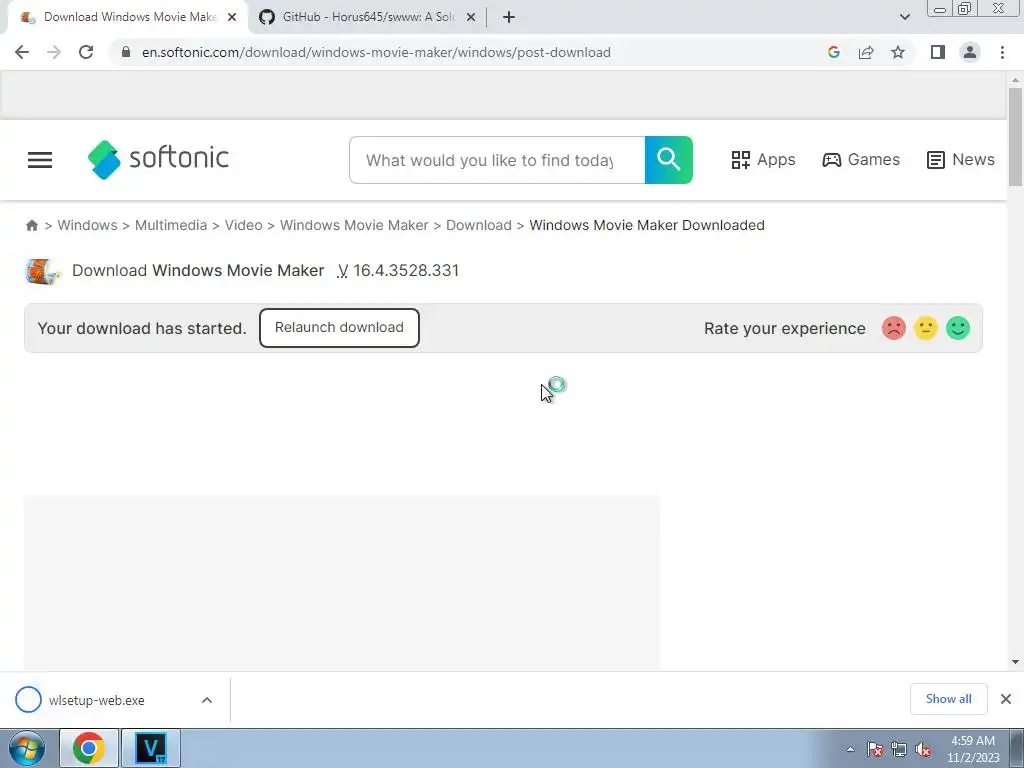Select the Download Windows Movie Maker tab
The width and height of the screenshot is (1024, 768).
128,17
